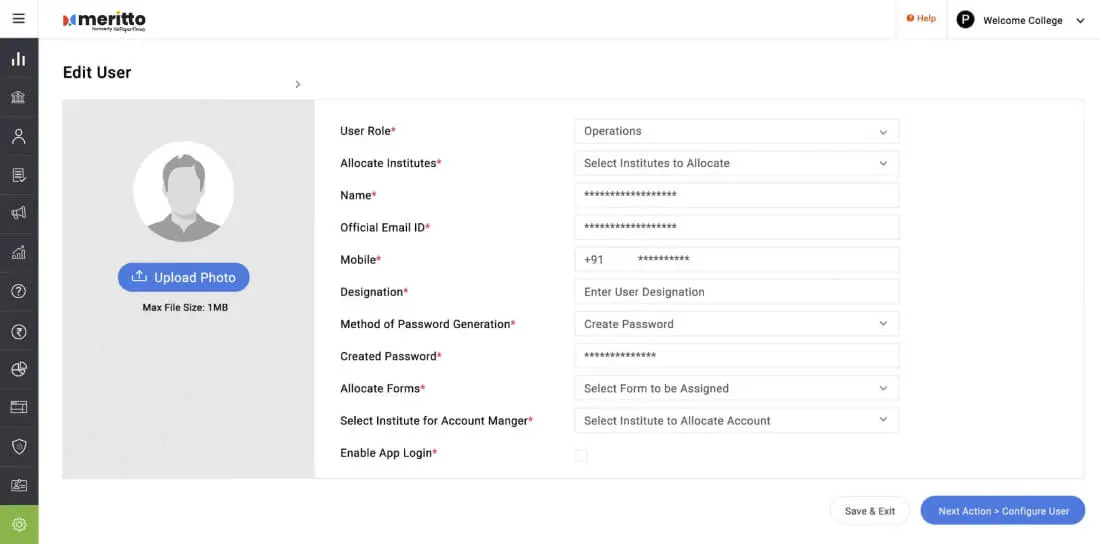Screen dimensions: 1100x544
Task: Click the Enable App Login label
Action: click(x=387, y=453)
